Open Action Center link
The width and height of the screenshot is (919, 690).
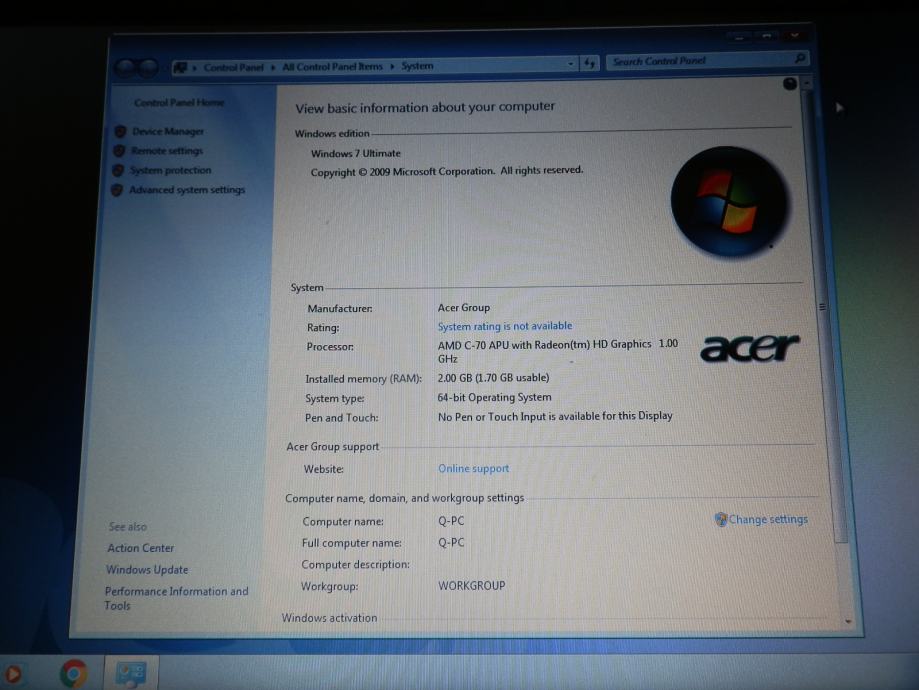tap(141, 548)
